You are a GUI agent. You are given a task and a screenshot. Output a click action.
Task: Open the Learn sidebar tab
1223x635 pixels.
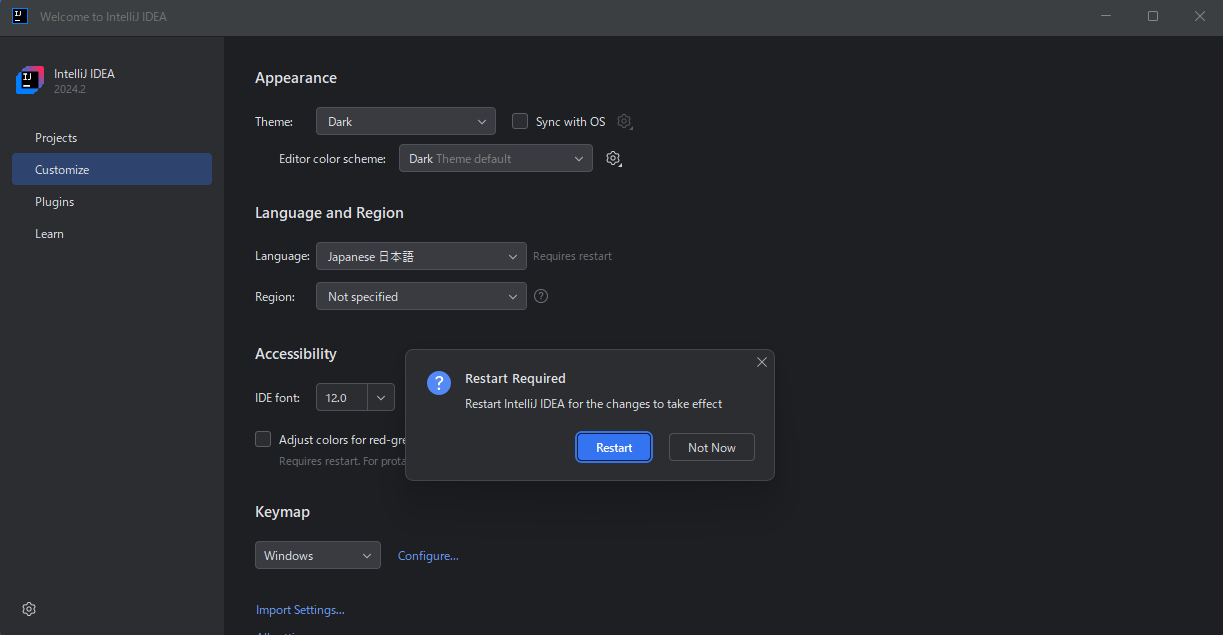point(112,233)
